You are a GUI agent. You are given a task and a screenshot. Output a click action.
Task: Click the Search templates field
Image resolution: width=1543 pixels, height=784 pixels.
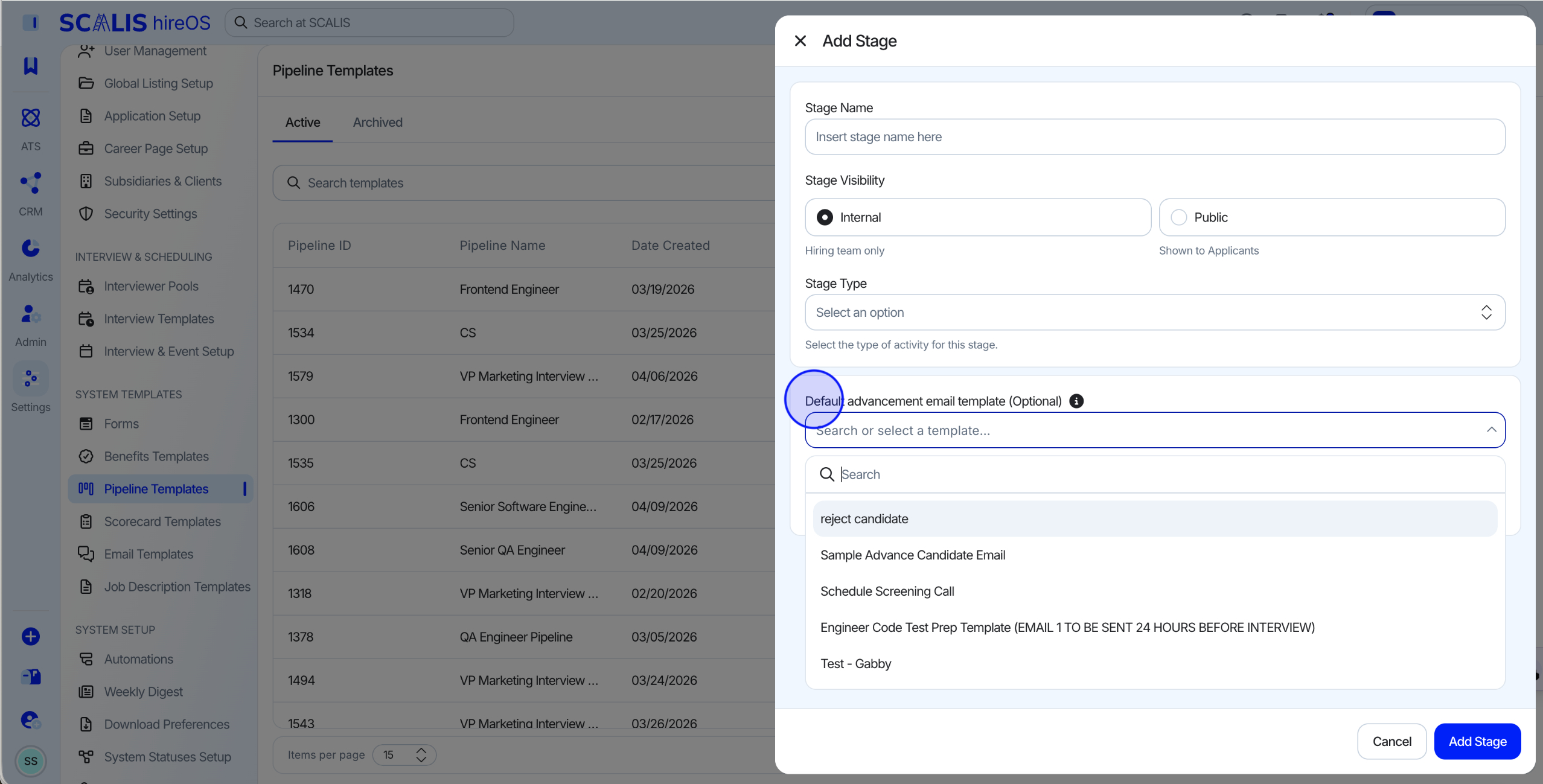tap(524, 183)
